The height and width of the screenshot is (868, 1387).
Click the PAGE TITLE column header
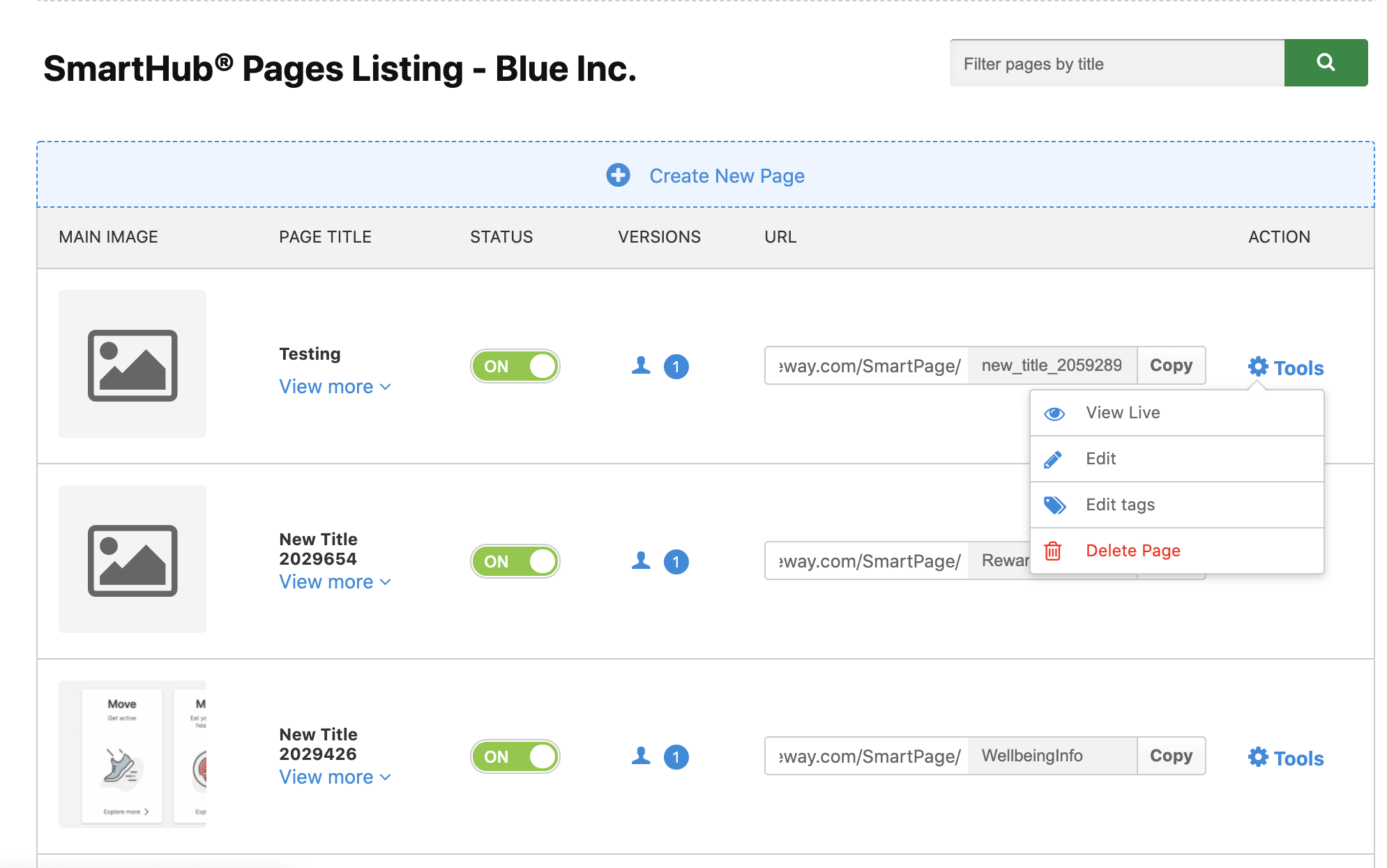click(x=325, y=237)
